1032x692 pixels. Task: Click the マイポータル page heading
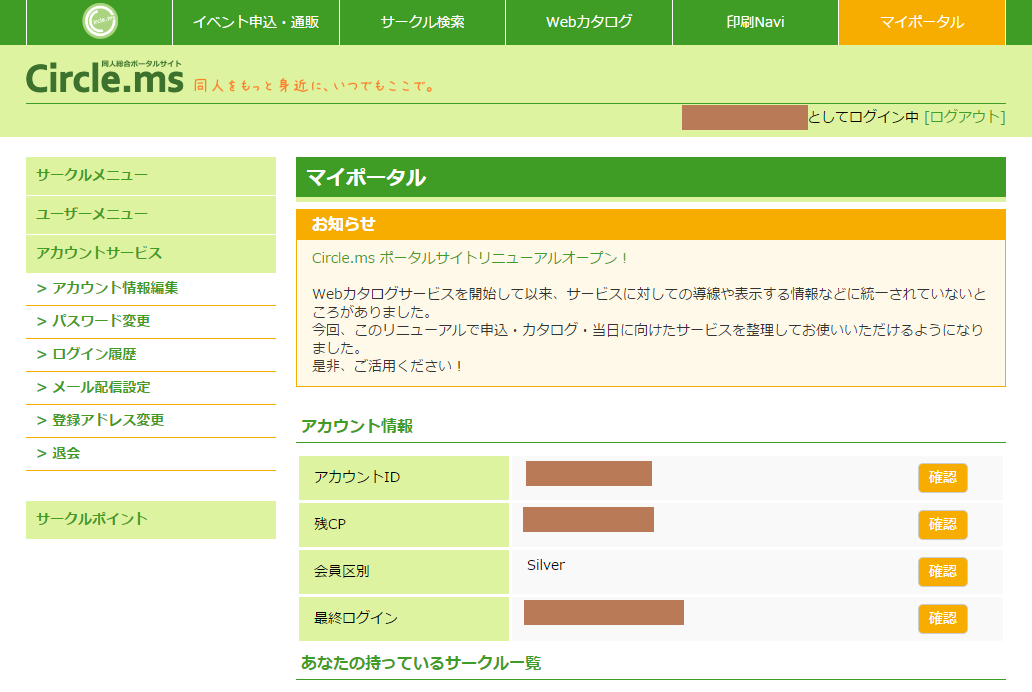651,177
